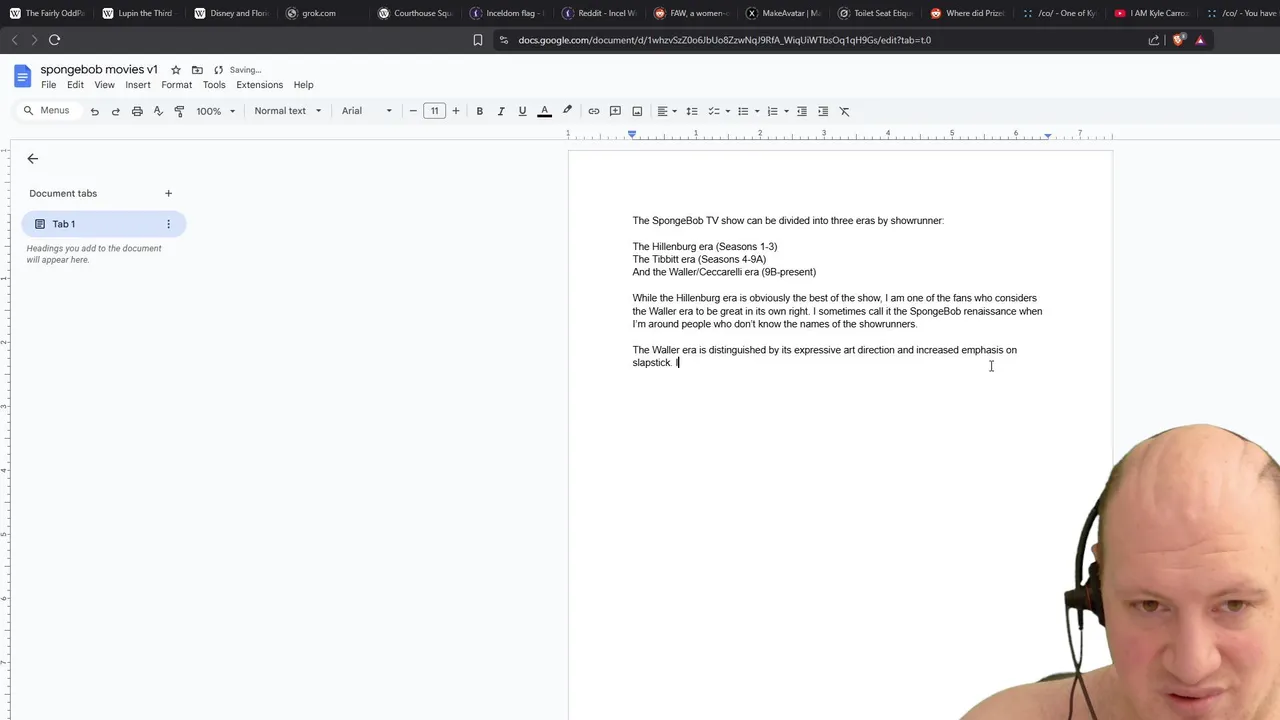This screenshot has height=720, width=1280.
Task: Insert a hyperlink
Action: (593, 111)
